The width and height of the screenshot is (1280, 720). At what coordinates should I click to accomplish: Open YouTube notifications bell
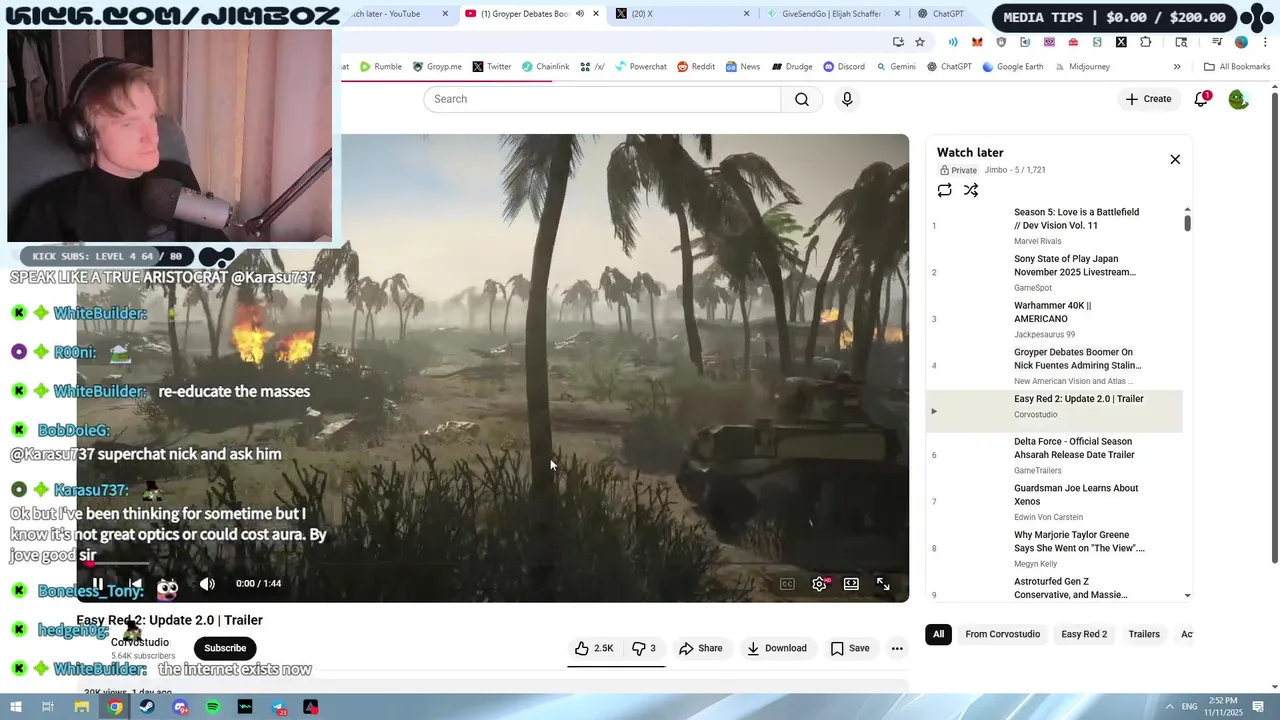(x=1201, y=99)
